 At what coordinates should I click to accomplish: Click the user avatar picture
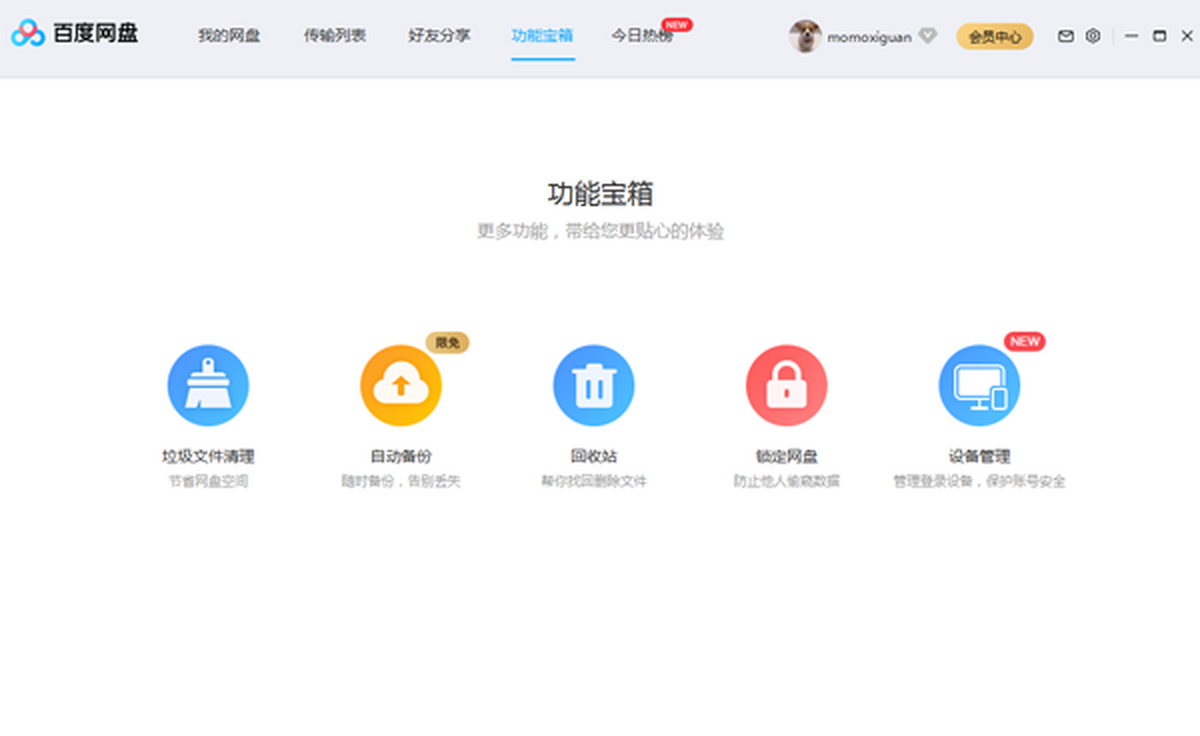[x=805, y=36]
